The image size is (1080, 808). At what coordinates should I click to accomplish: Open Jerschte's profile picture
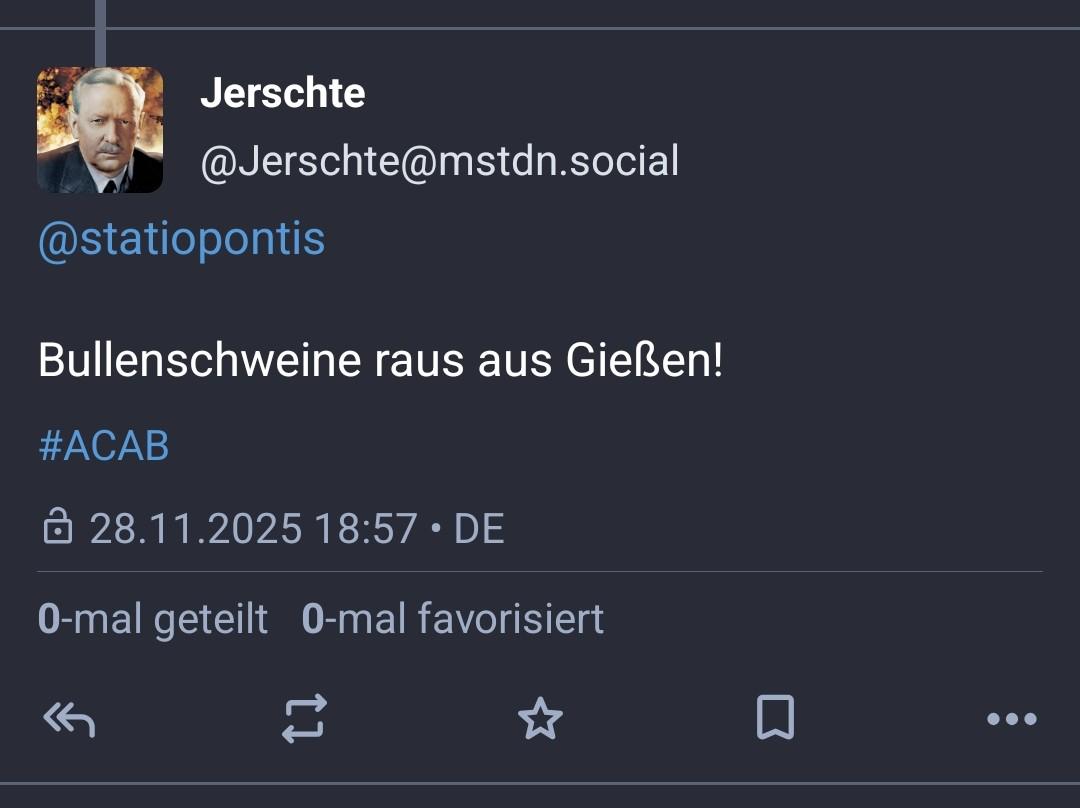[x=100, y=130]
